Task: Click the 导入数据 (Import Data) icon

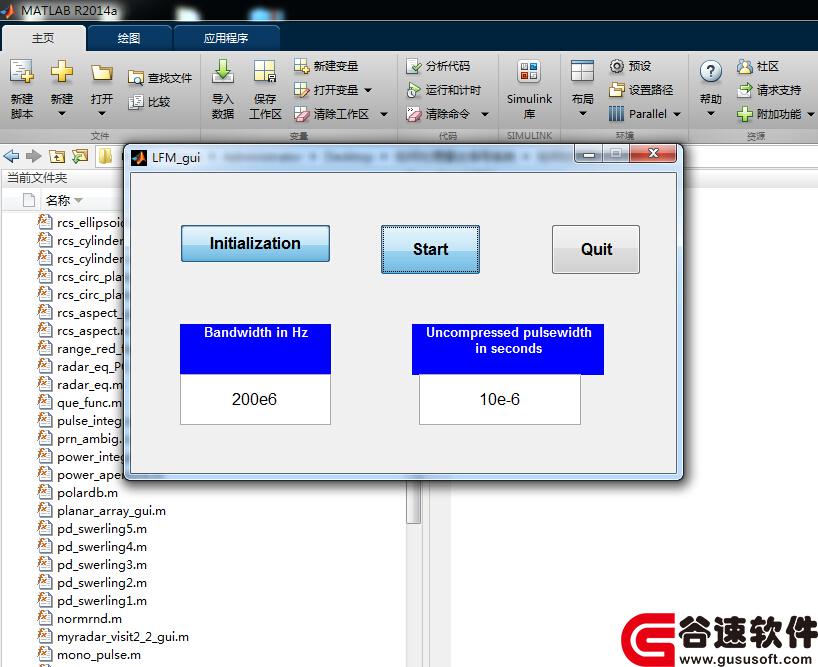Action: click(223, 71)
